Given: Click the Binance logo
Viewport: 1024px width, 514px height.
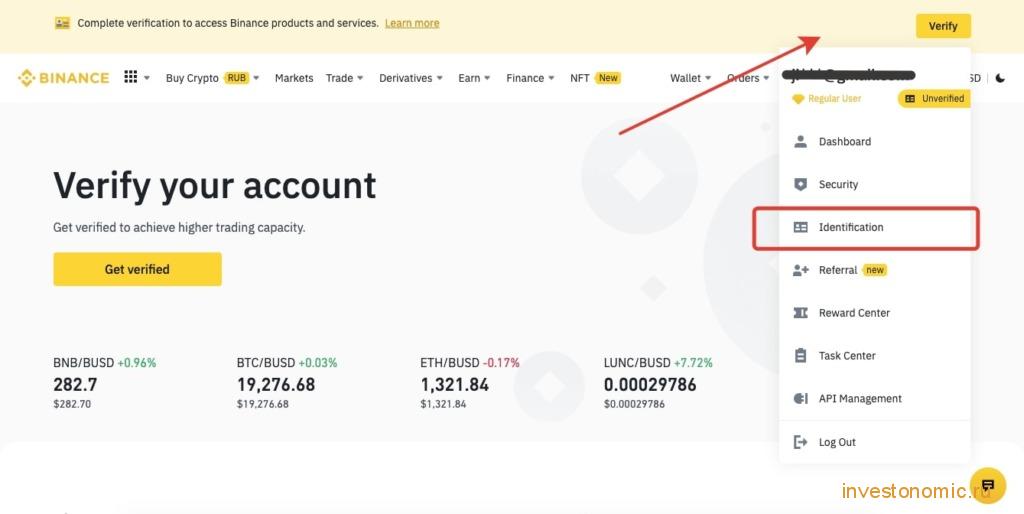Looking at the screenshot, I should [63, 78].
